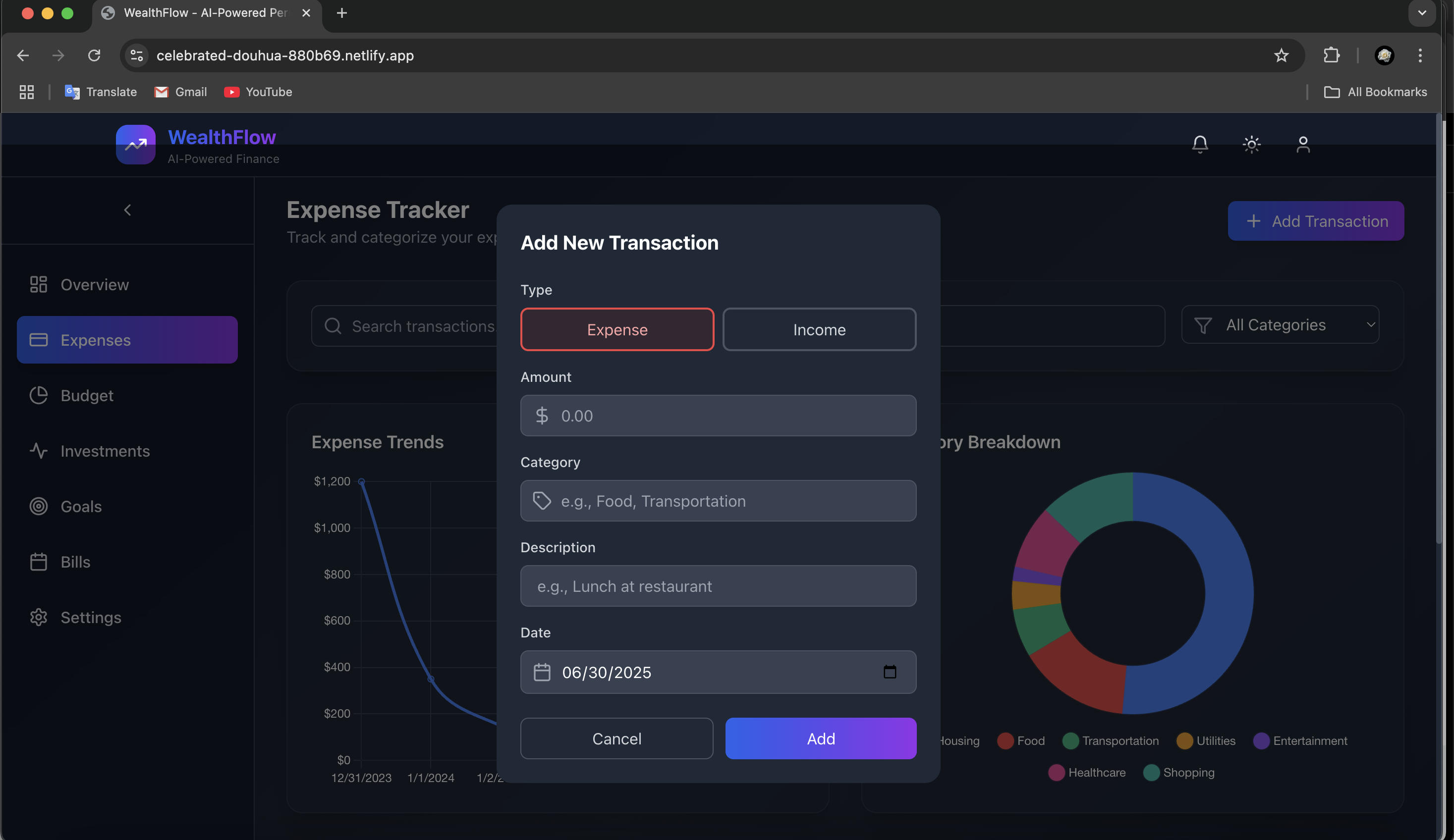This screenshot has width=1454, height=840.
Task: Click the notifications bell icon
Action: 1200,144
